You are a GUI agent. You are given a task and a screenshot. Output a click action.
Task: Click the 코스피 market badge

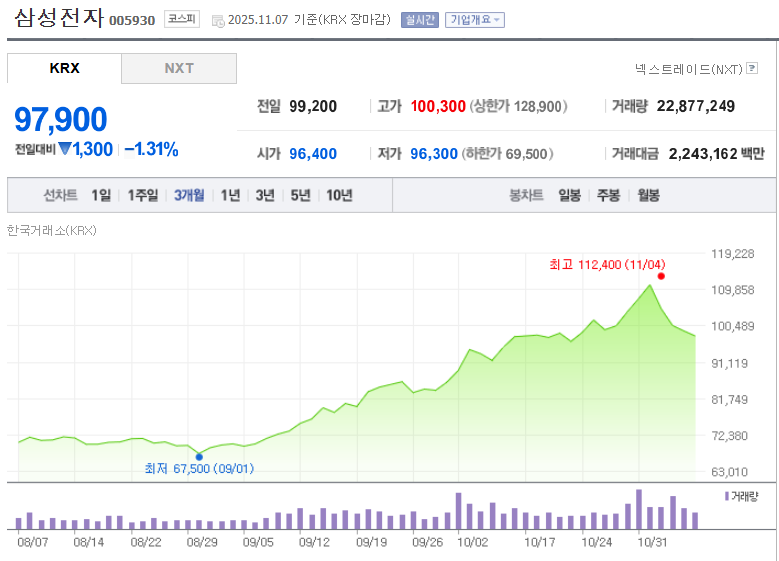[x=182, y=19]
